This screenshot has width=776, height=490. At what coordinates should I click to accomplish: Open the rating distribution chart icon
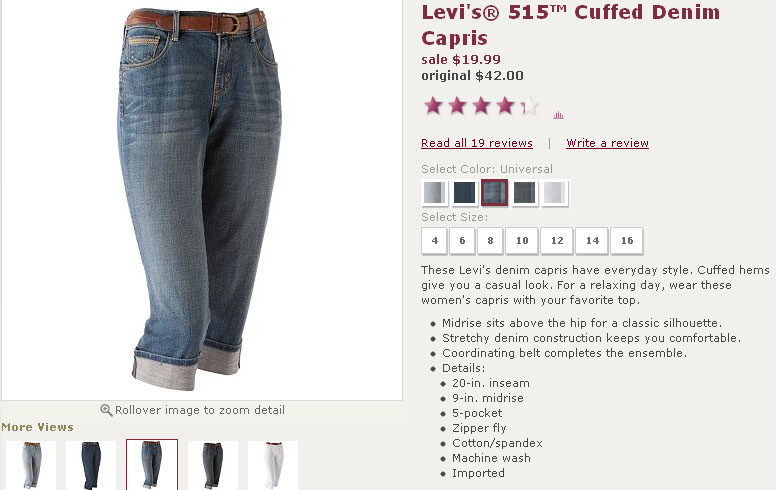558,115
